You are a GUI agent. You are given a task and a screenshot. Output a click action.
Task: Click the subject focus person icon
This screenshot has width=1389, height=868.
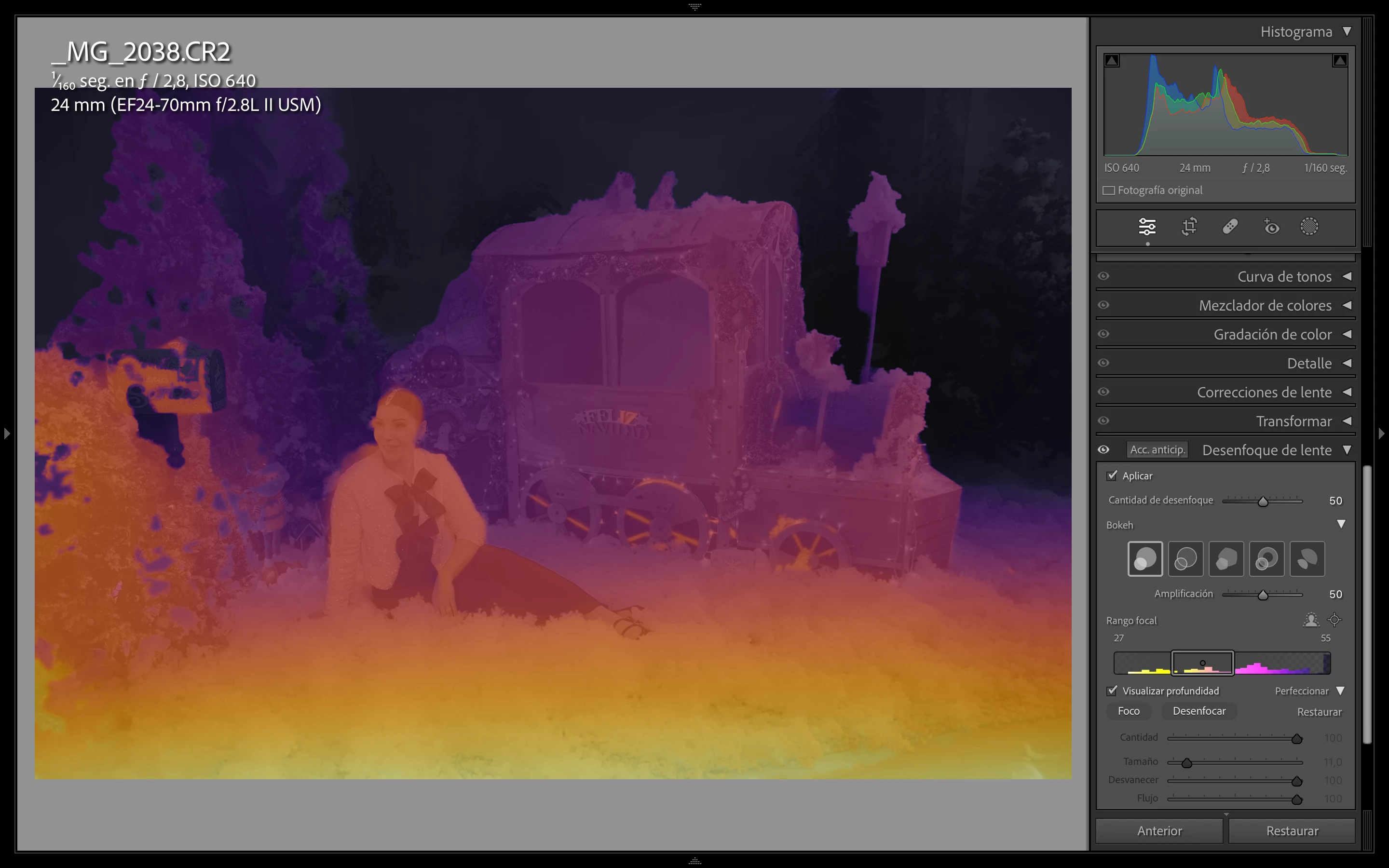(x=1310, y=620)
